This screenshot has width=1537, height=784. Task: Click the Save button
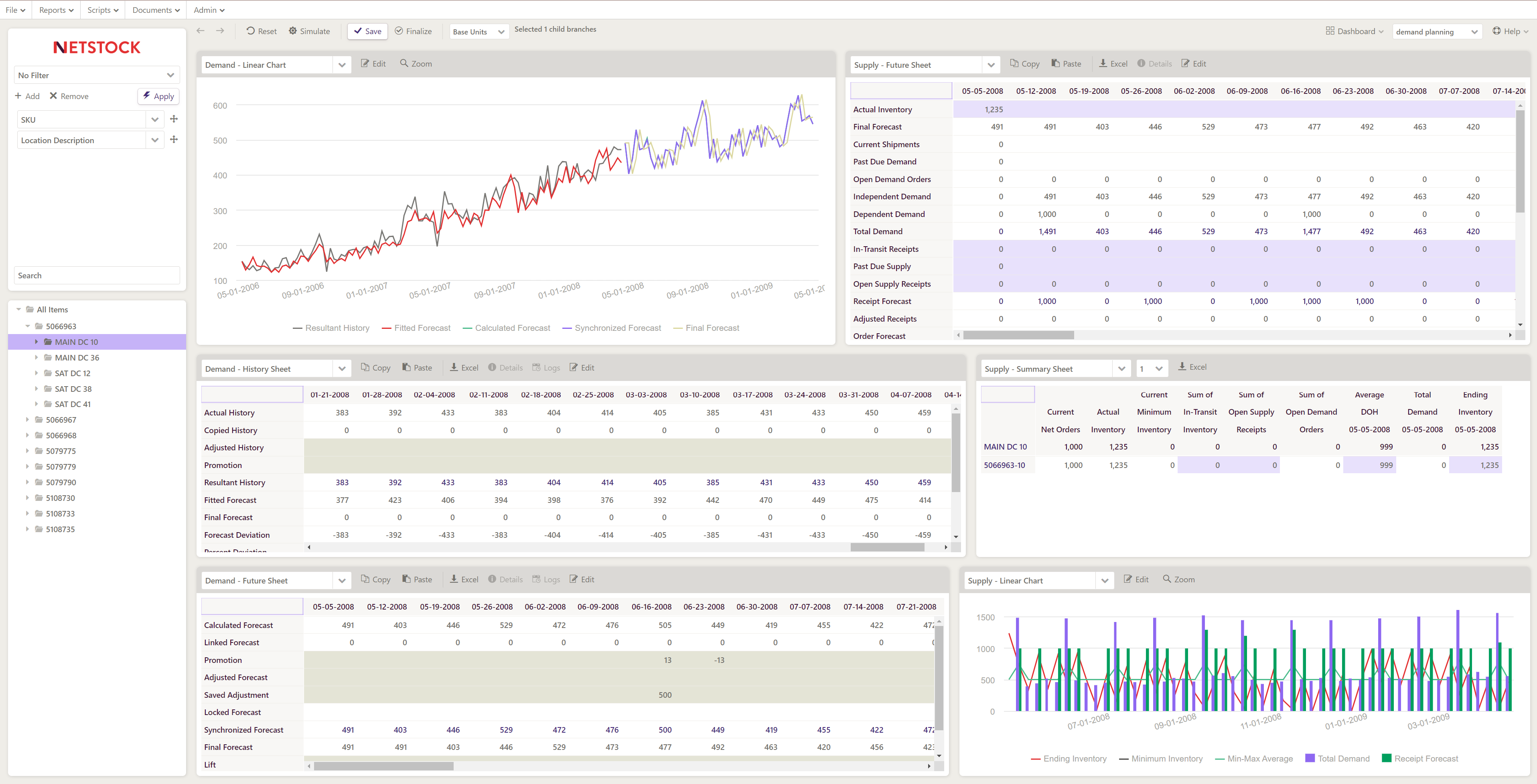[x=367, y=31]
